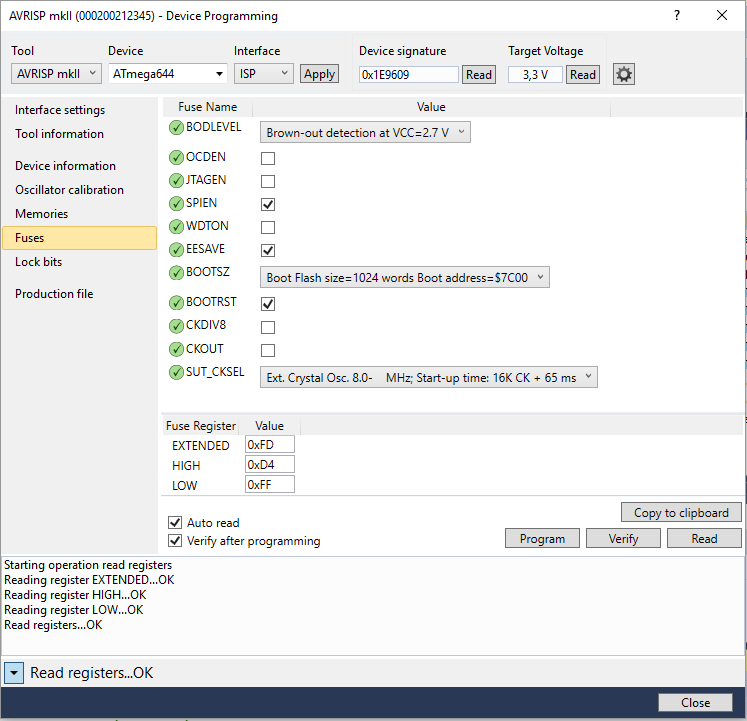Close the window with the title bar X
This screenshot has height=721, width=747.
pos(722,15)
